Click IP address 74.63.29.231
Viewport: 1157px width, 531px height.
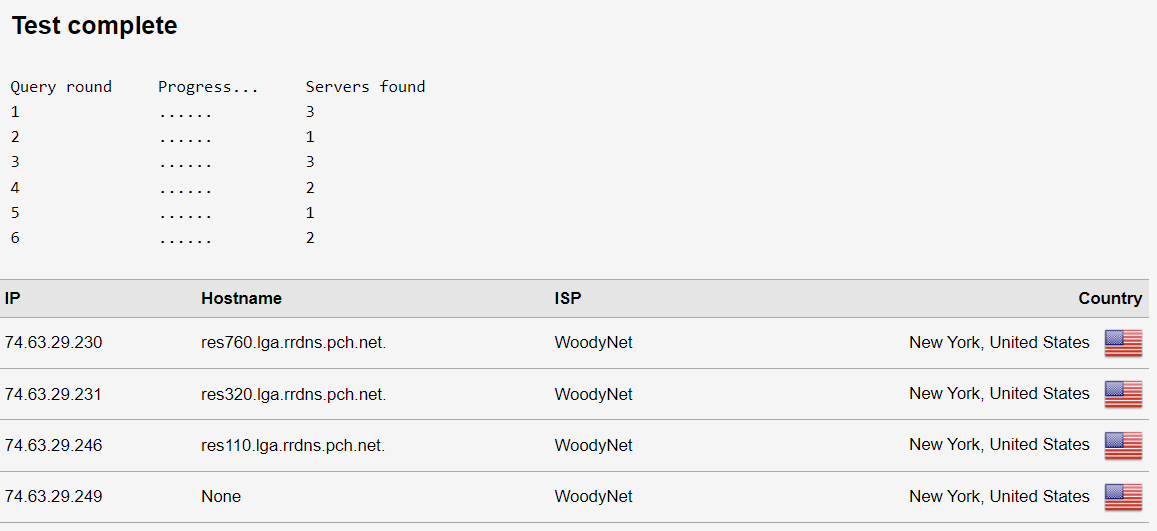(53, 395)
